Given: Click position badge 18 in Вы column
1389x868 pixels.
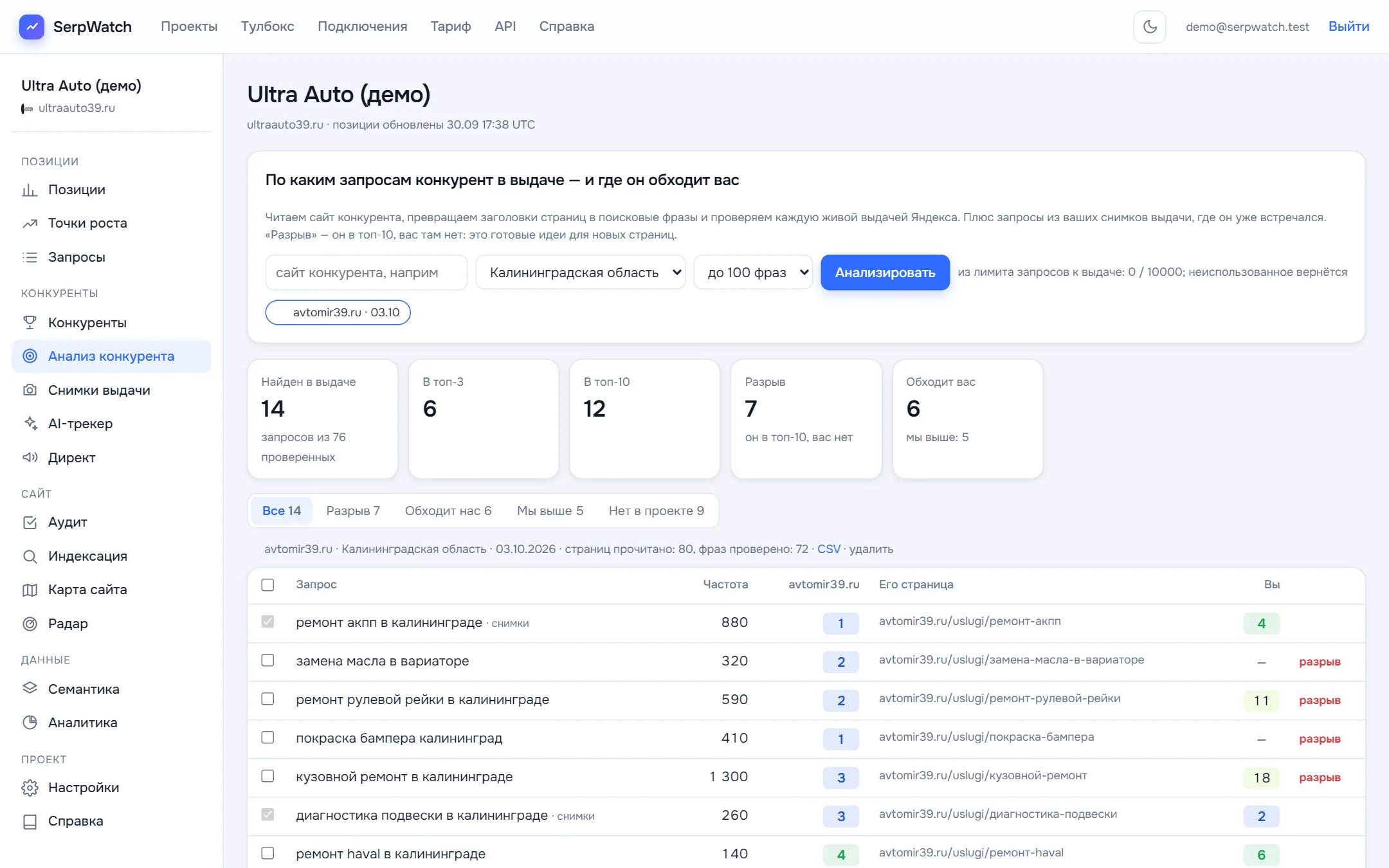Looking at the screenshot, I should point(1262,778).
